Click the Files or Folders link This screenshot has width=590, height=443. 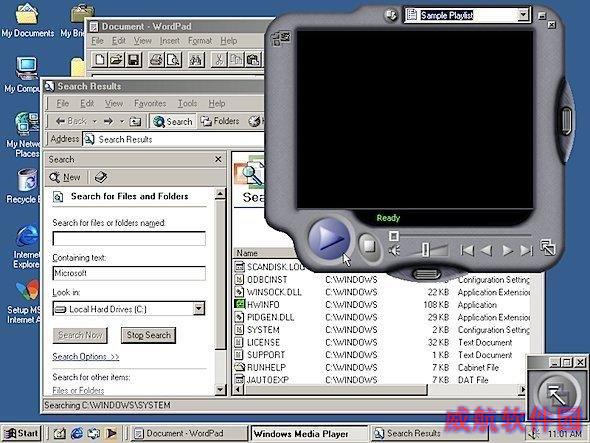click(x=78, y=390)
